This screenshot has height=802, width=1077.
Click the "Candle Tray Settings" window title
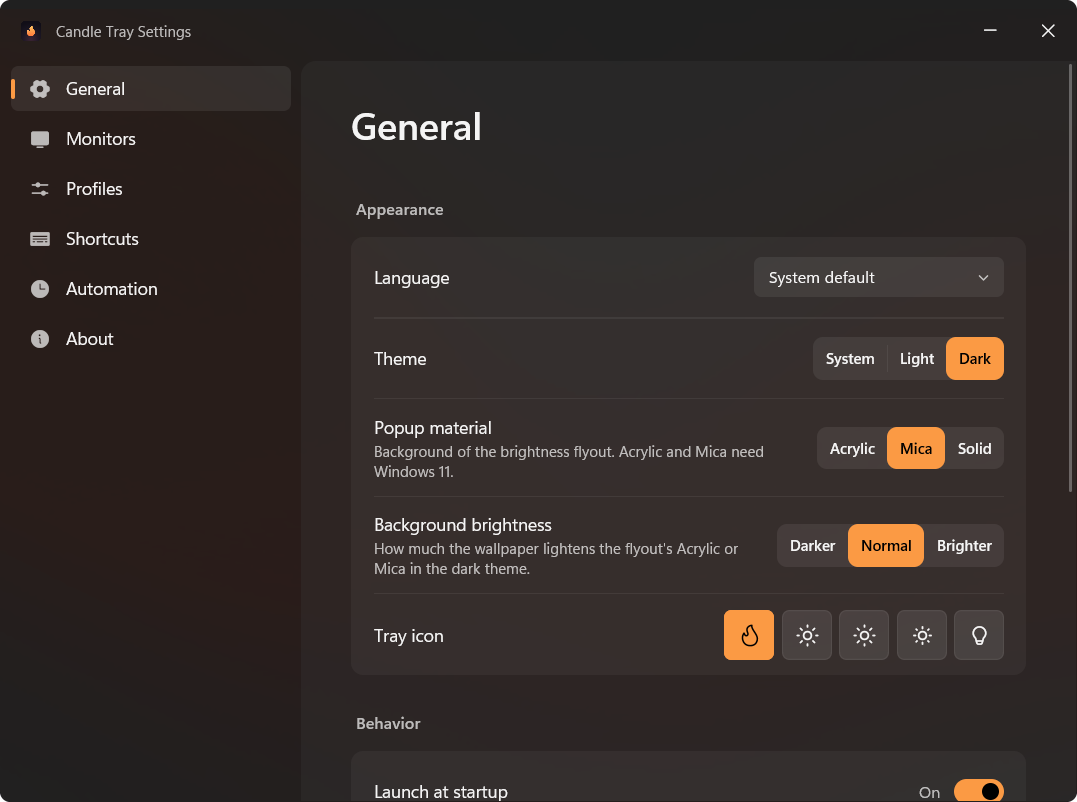pyautogui.click(x=124, y=32)
